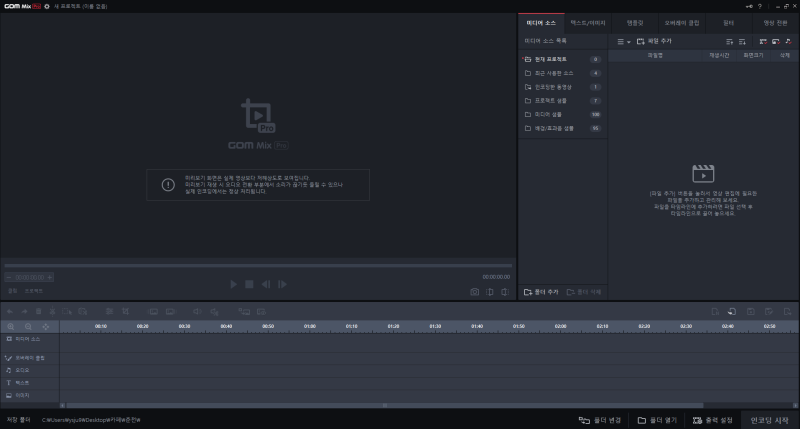
Task: Sort media list descending icon
Action: coord(742,41)
